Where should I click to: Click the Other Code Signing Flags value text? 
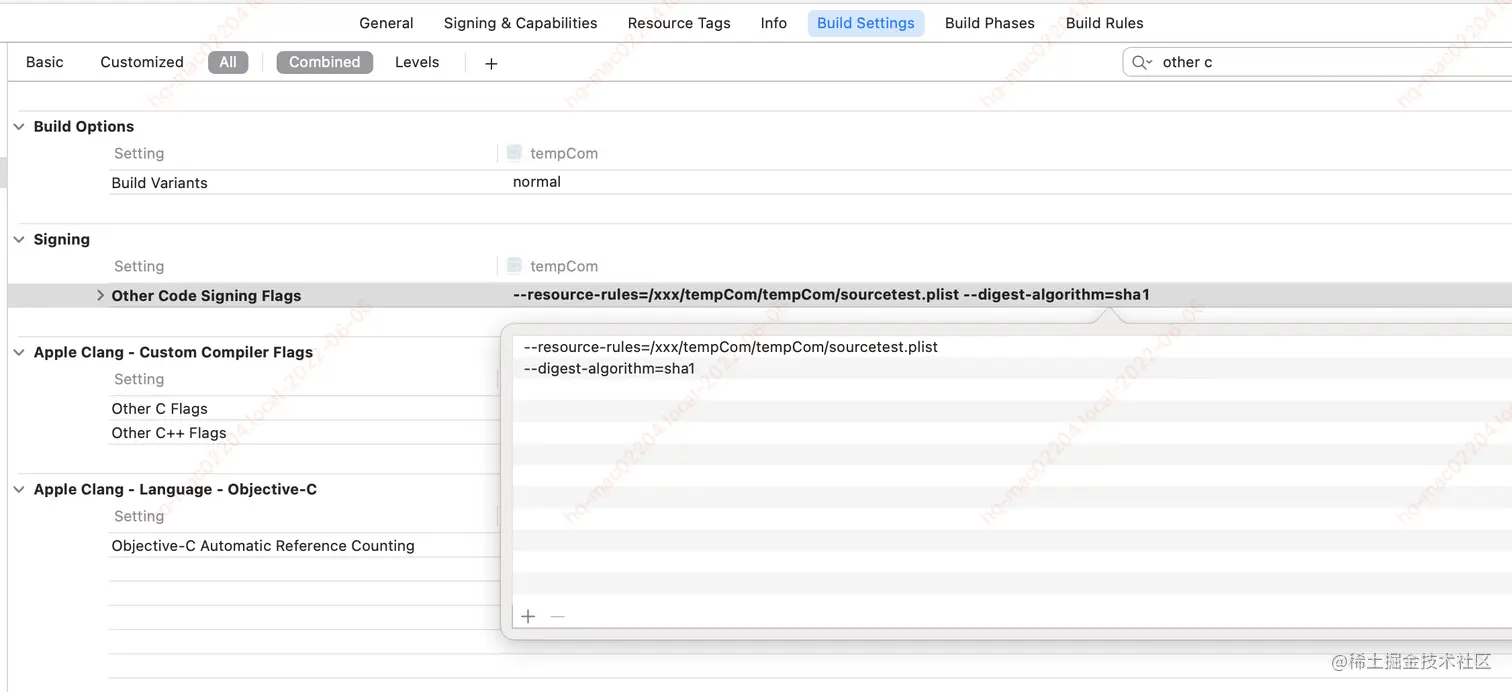[x=831, y=295]
